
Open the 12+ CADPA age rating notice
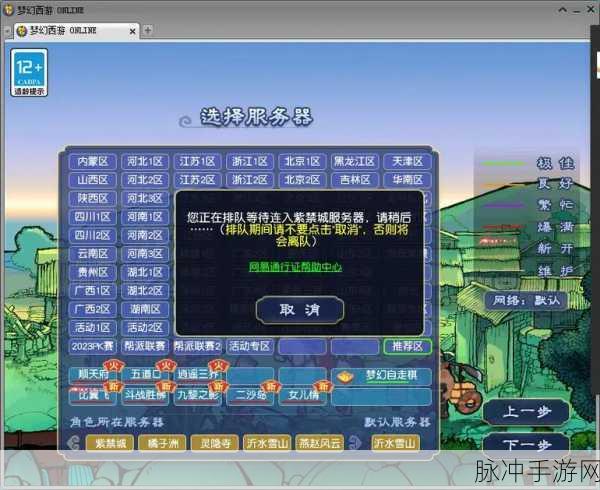(x=29, y=72)
